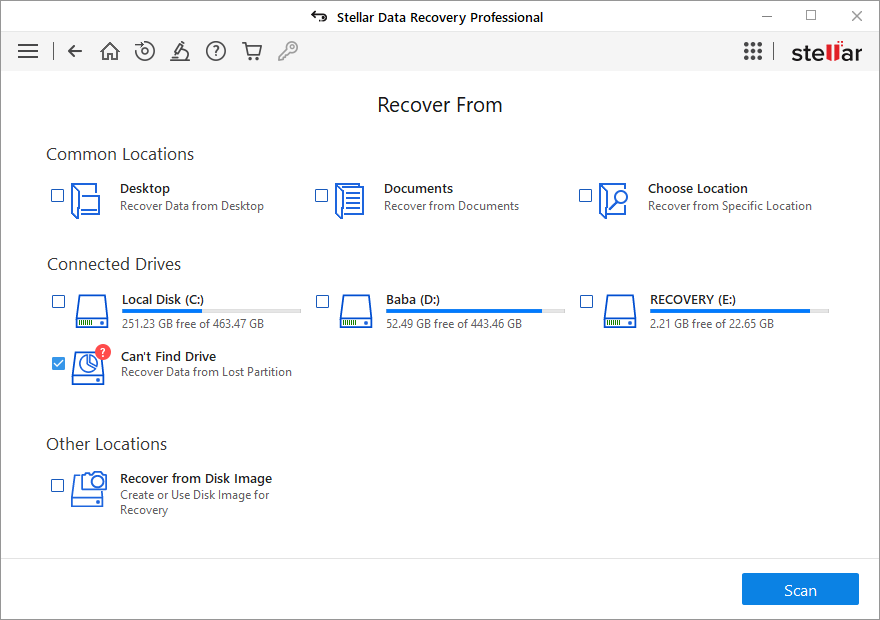This screenshot has height=620, width=880.
Task: Select the Recover from Disk Image icon
Action: [90, 489]
